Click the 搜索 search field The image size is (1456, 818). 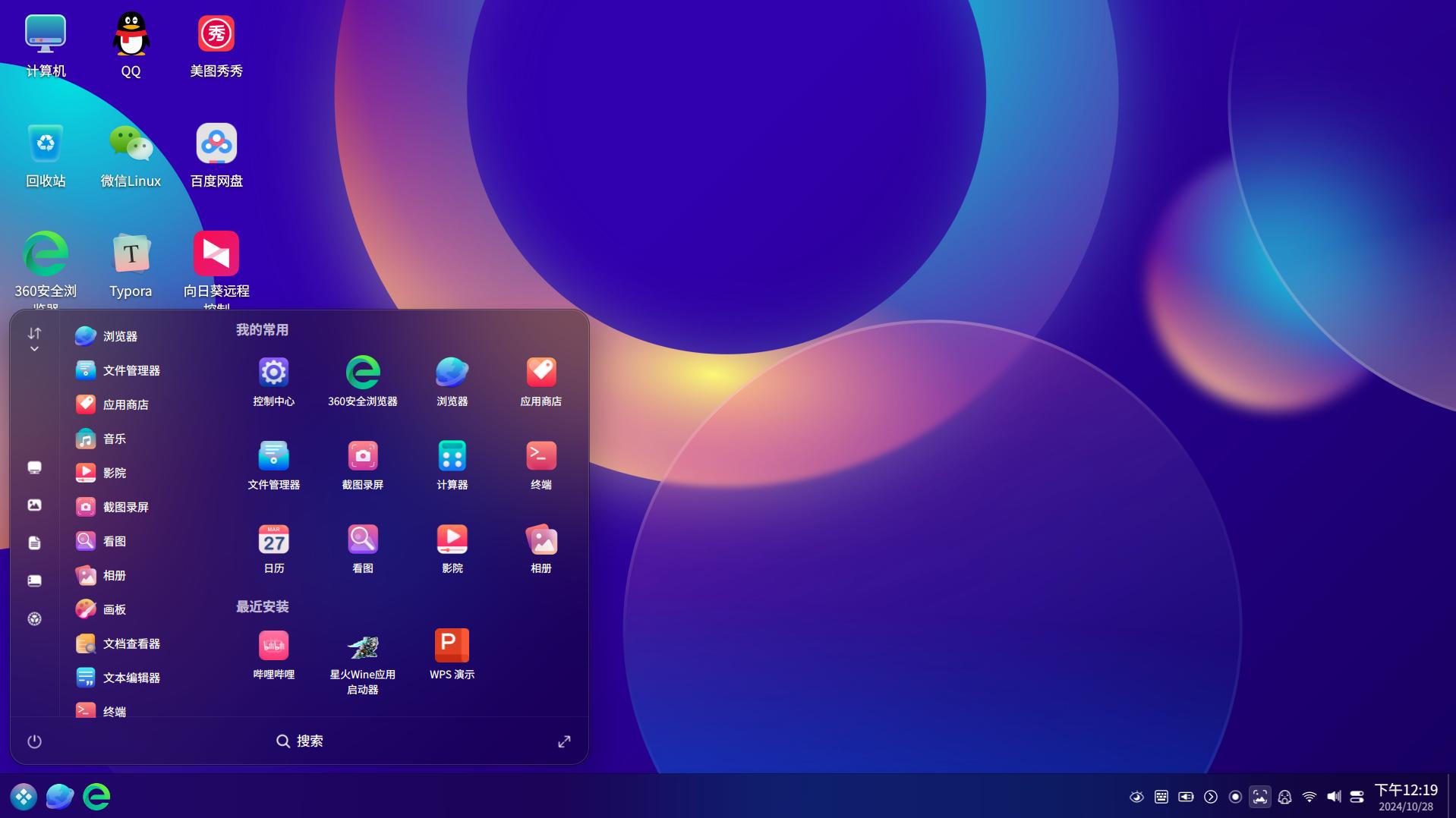[300, 741]
